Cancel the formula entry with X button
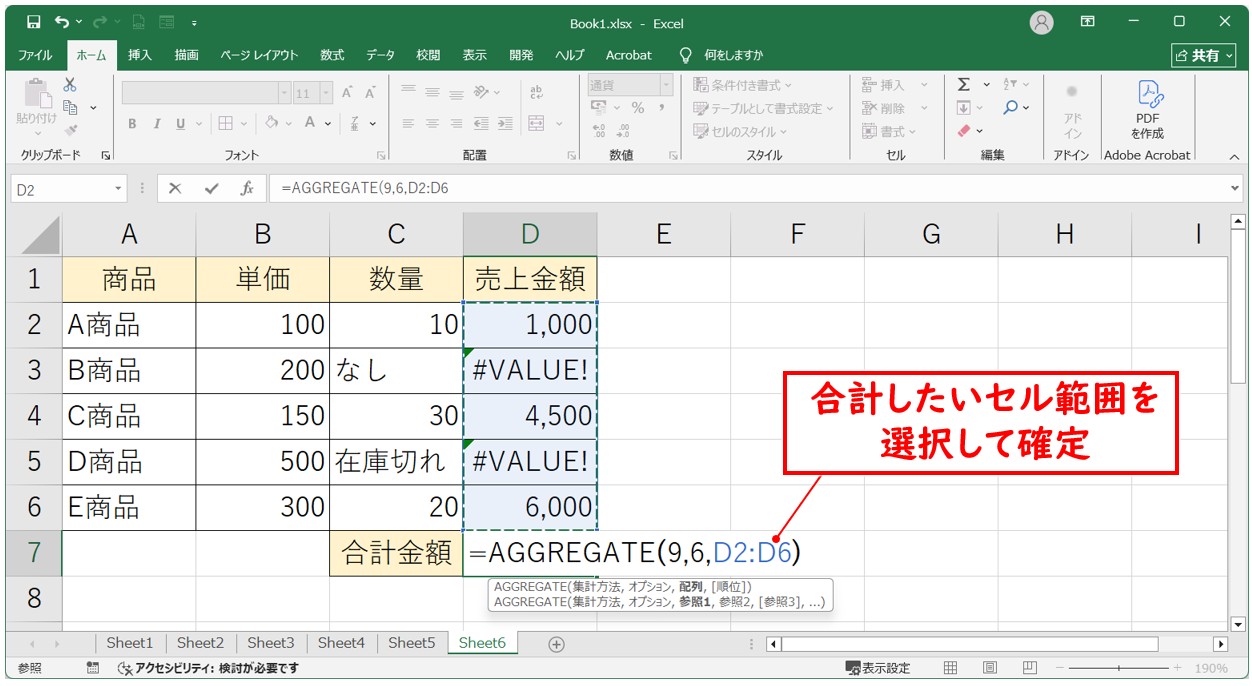This screenshot has width=1252, height=686. pos(175,188)
